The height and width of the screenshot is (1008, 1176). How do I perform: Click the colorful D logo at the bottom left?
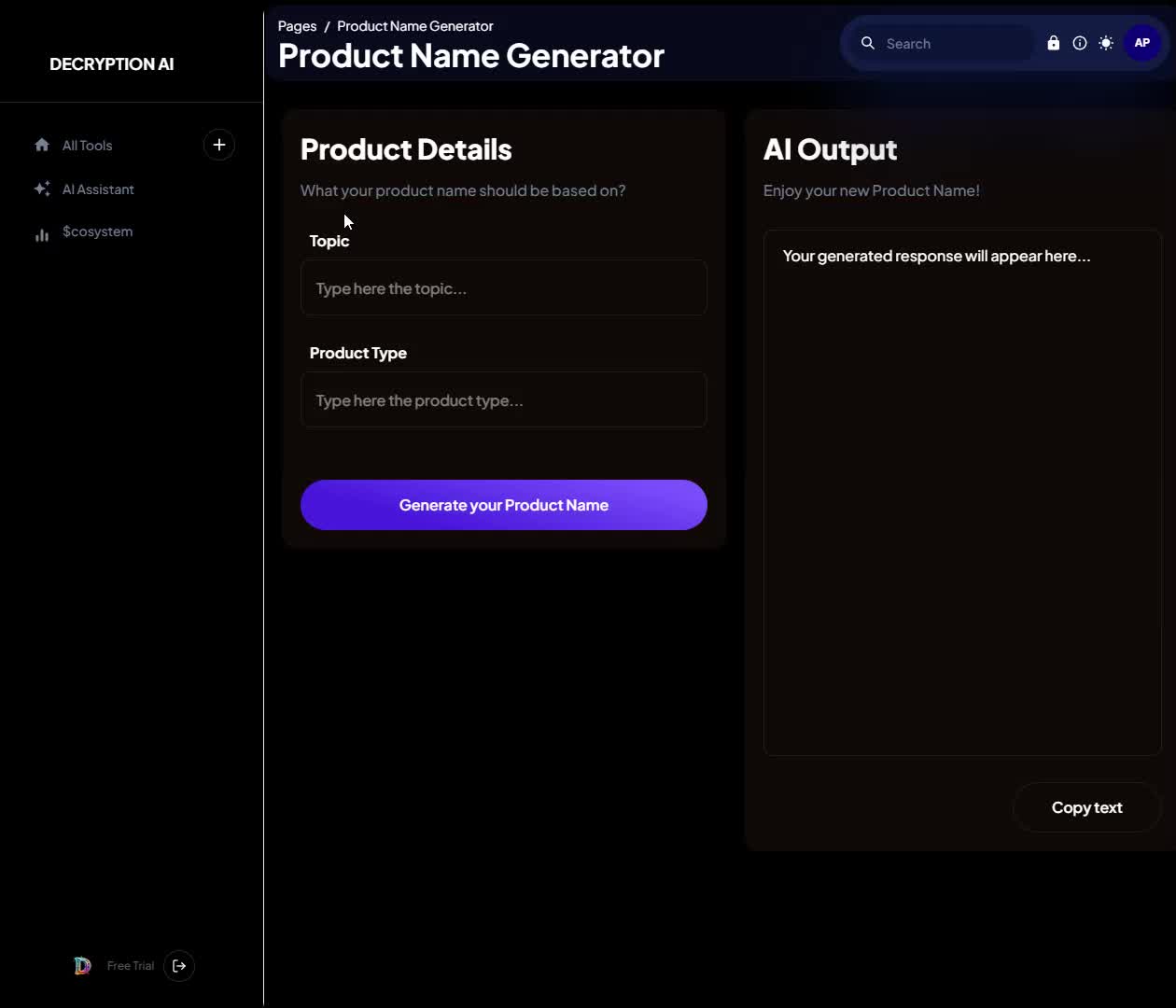[82, 966]
